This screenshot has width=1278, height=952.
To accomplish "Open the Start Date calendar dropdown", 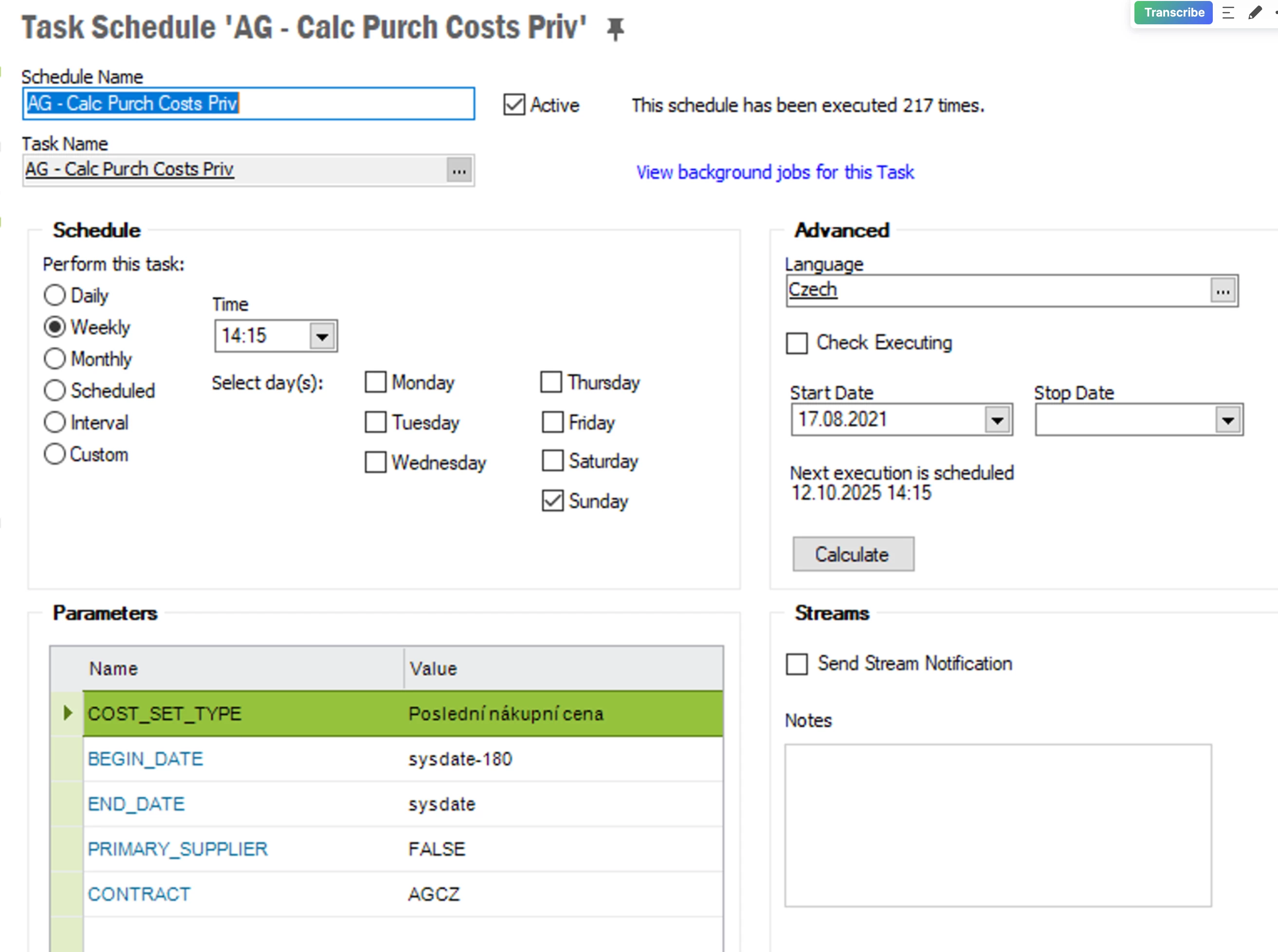I will coord(997,420).
